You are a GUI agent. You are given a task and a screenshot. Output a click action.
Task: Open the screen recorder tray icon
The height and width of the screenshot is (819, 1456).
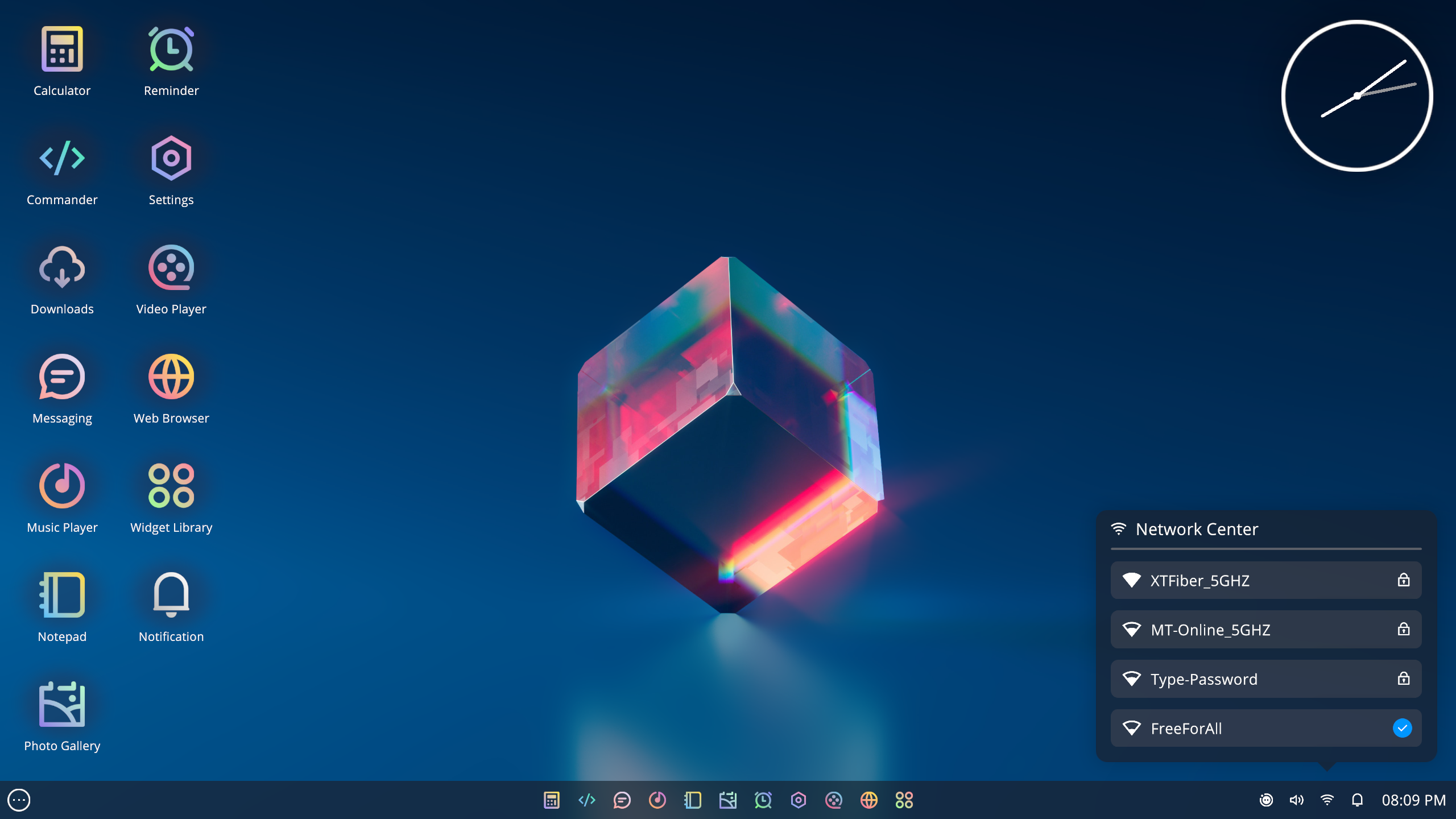[1266, 800]
